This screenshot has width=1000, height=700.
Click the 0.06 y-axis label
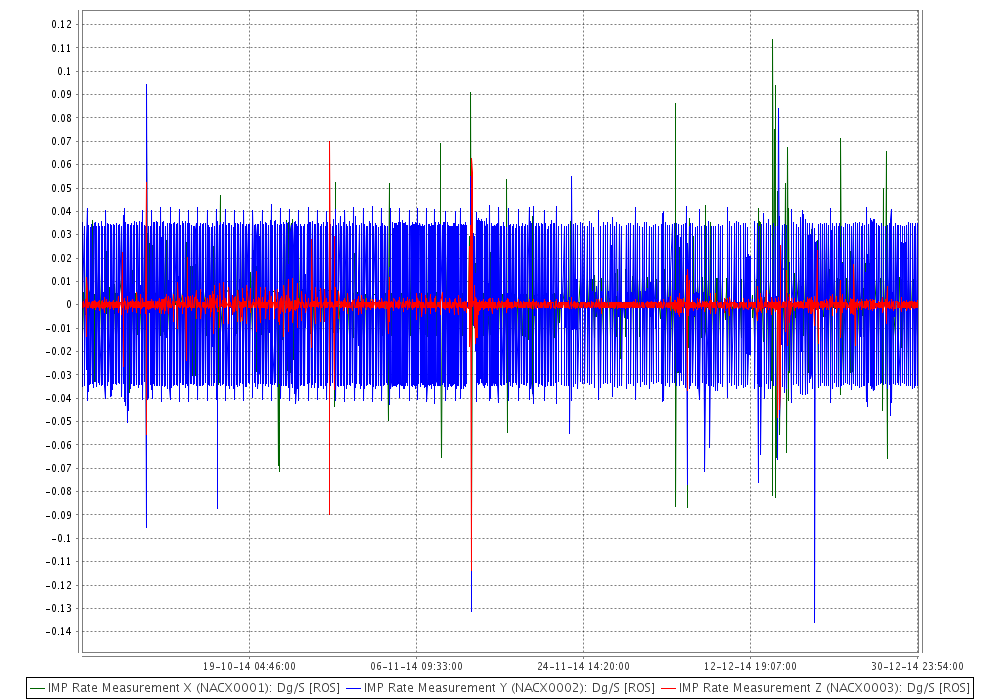point(62,164)
